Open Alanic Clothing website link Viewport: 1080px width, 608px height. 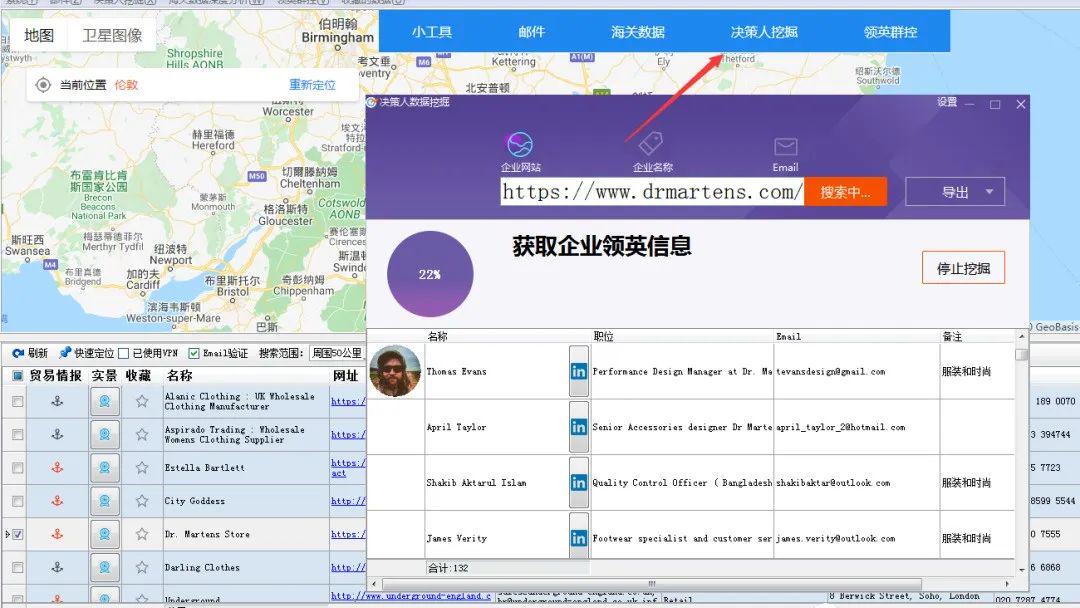pyautogui.click(x=348, y=401)
